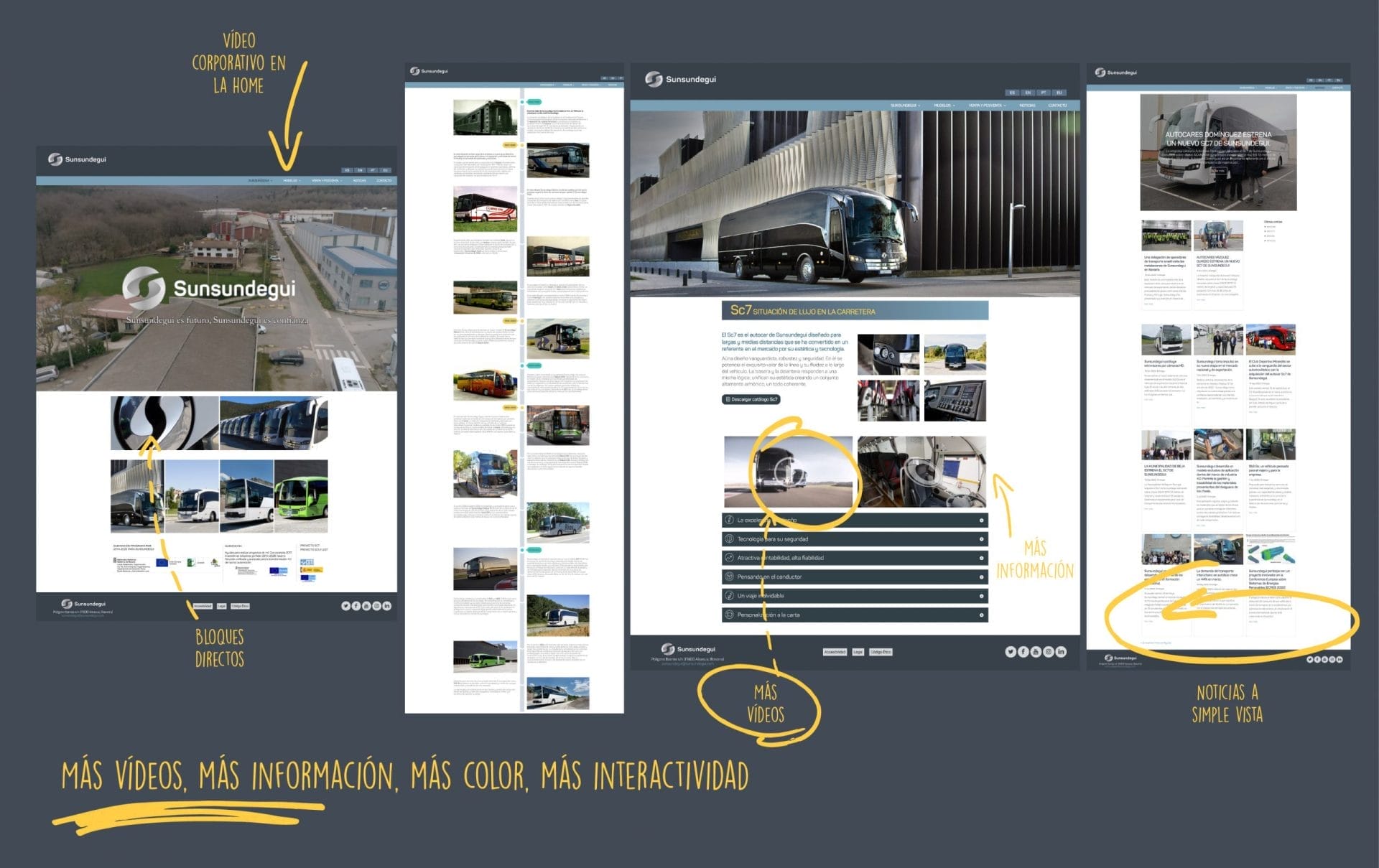Switch language to EN on Sc7 page

point(1028,93)
